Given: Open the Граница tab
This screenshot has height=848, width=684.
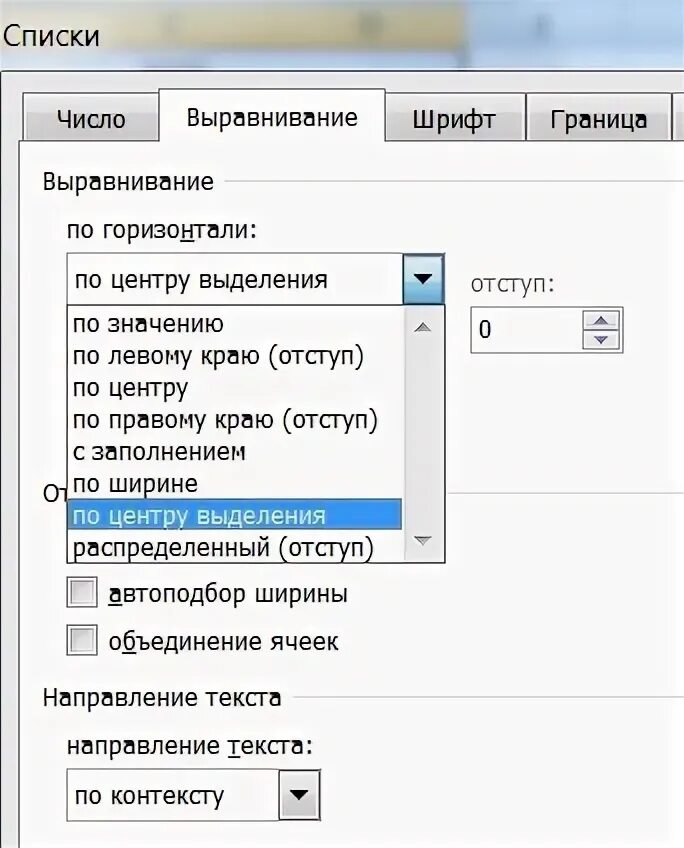Looking at the screenshot, I should (599, 118).
